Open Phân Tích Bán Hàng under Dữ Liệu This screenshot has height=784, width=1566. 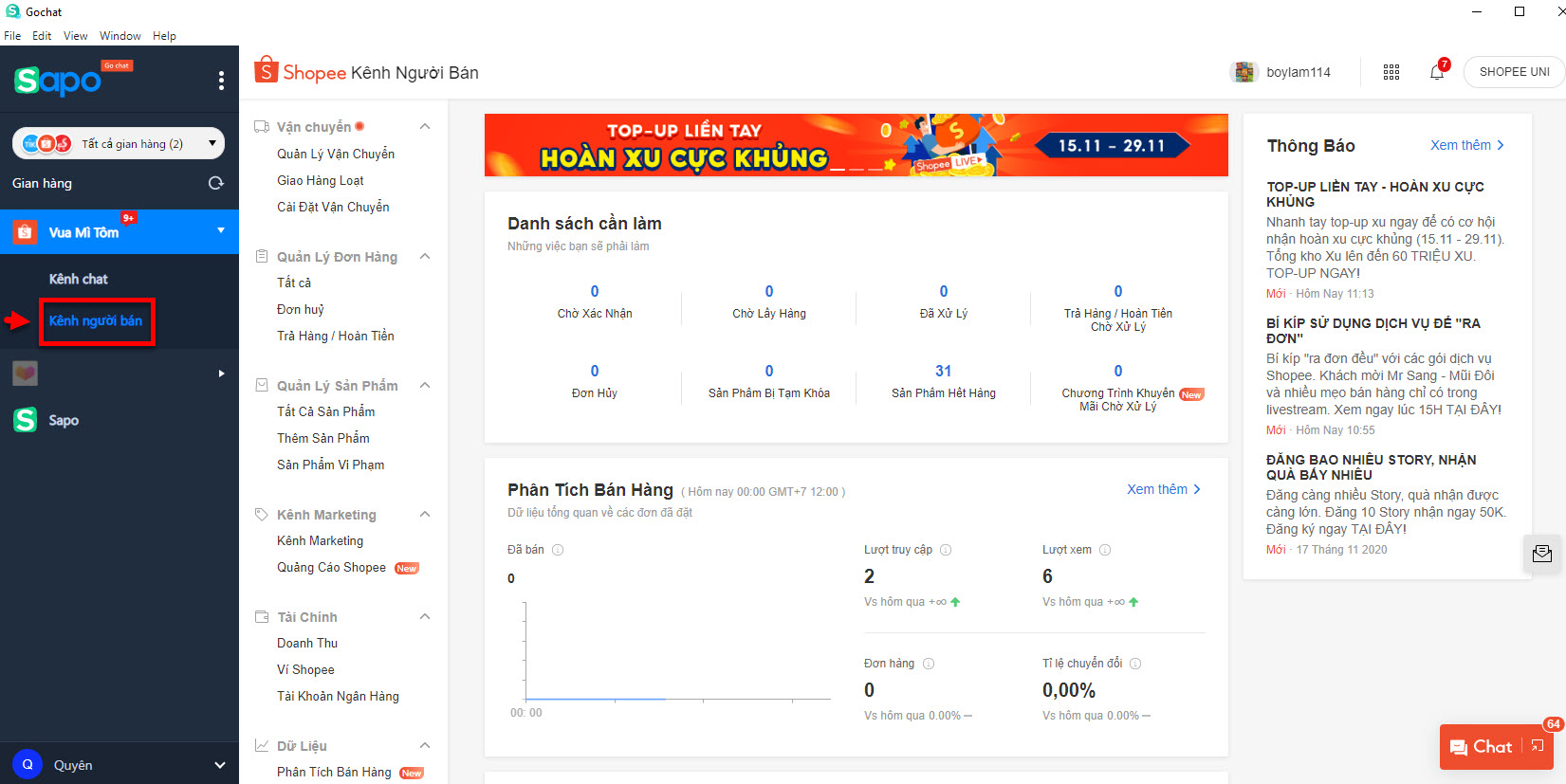pos(334,772)
